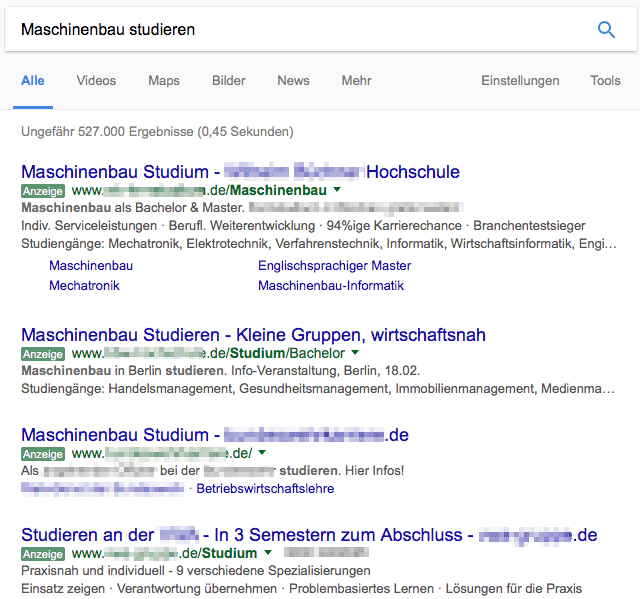This screenshot has height=599, width=640.
Task: Open the Maps results tab
Action: [x=164, y=81]
